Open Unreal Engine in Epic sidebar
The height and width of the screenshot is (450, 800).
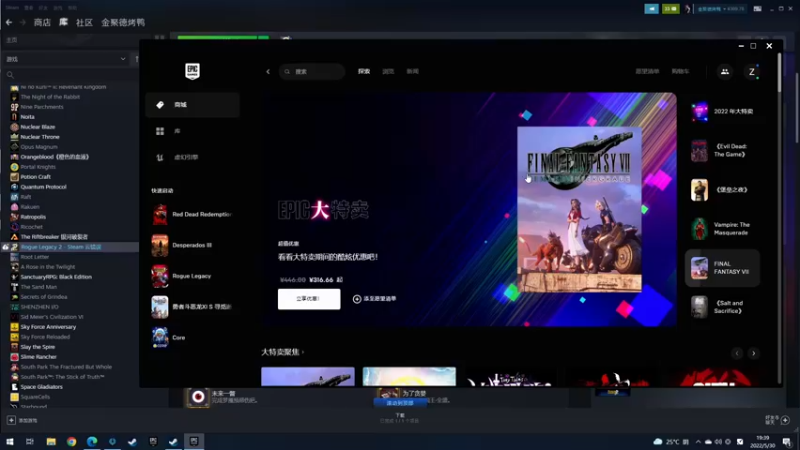point(192,157)
